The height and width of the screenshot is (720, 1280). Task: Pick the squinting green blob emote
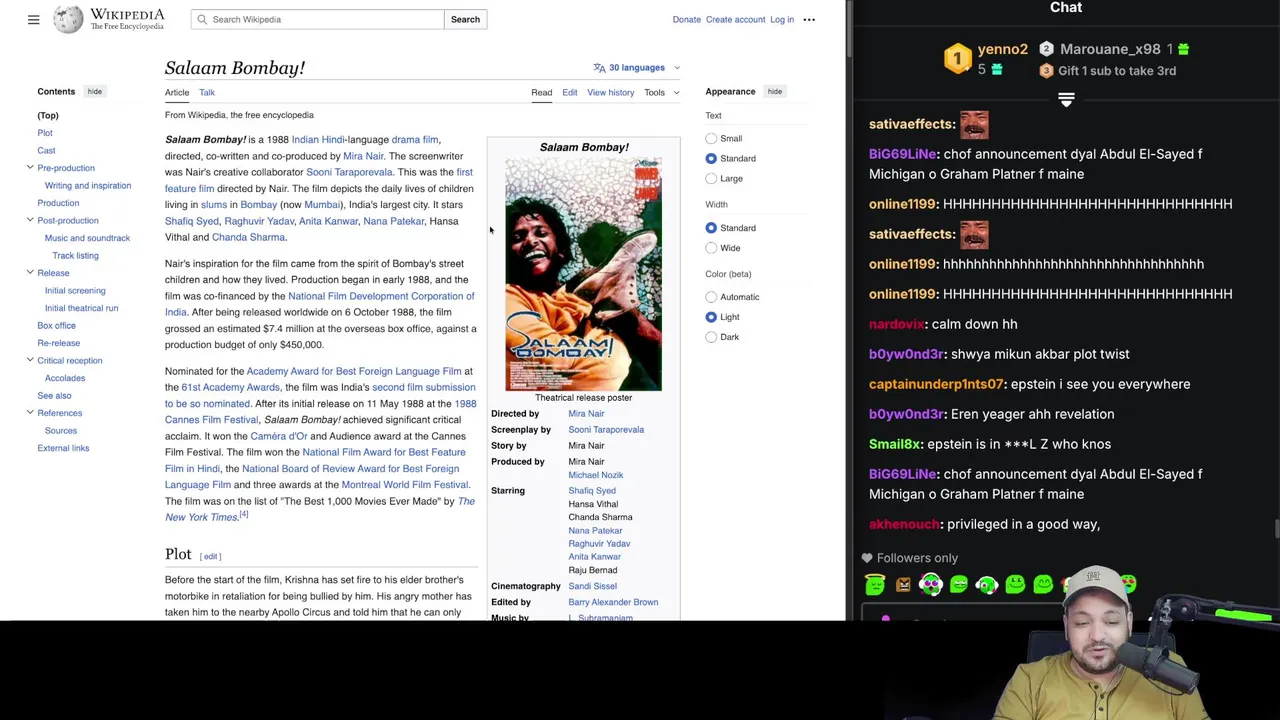[x=959, y=585]
